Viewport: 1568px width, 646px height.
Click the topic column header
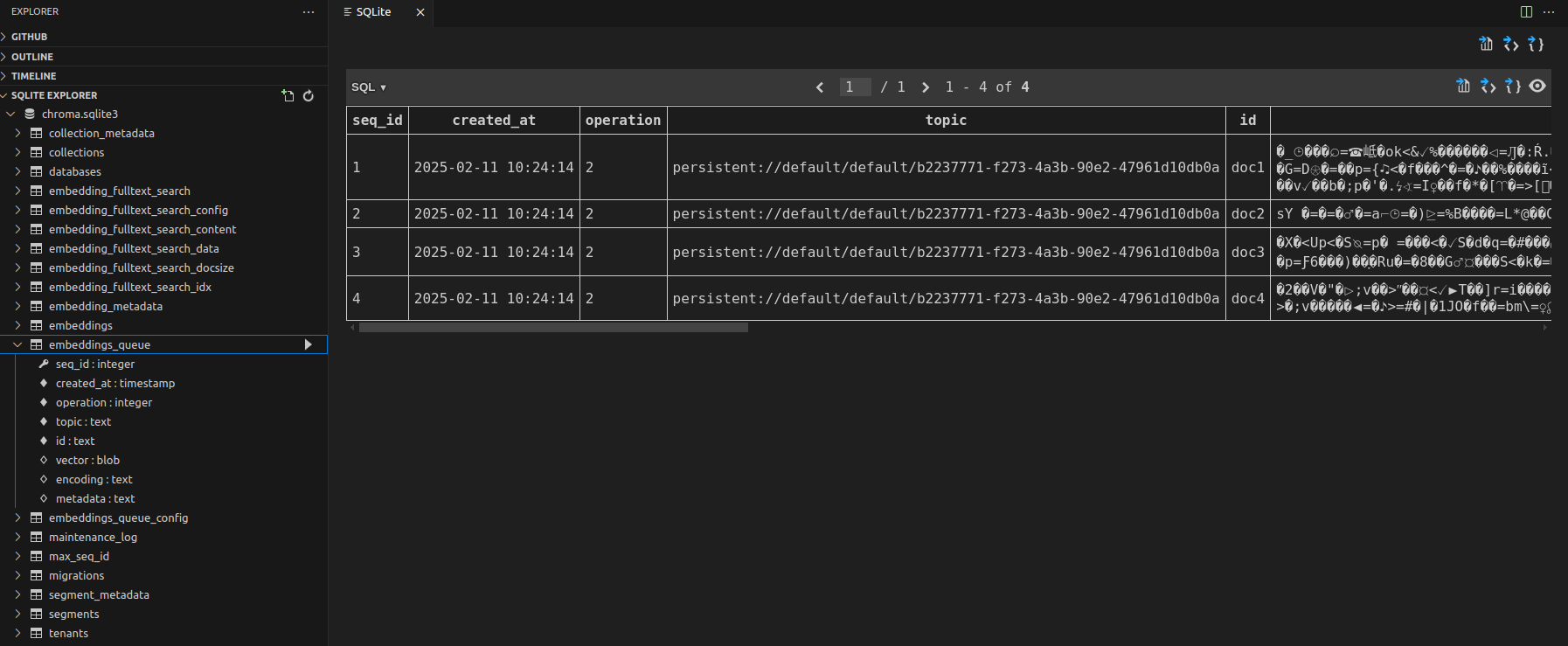946,120
